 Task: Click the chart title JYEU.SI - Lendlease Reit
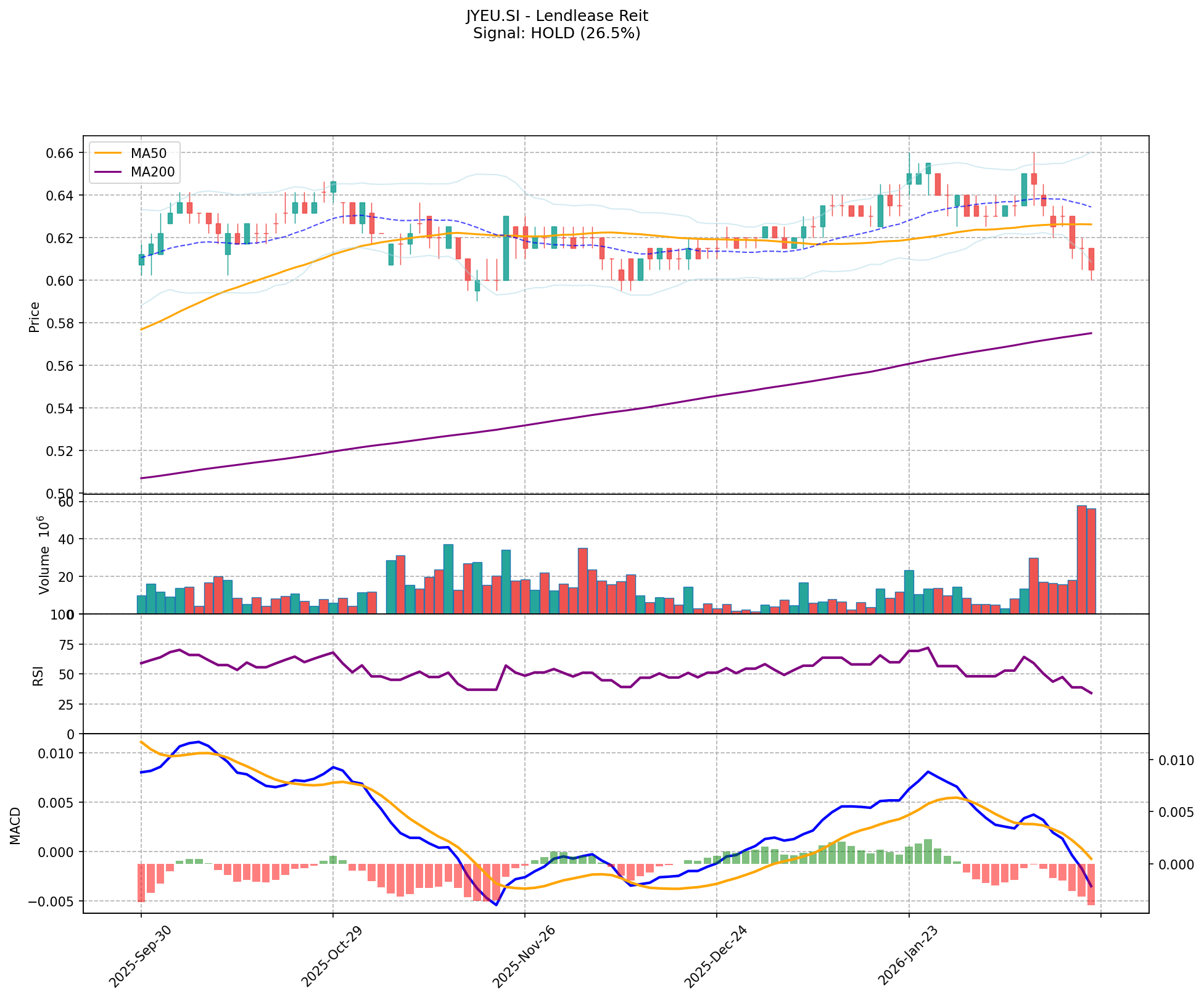coord(556,15)
